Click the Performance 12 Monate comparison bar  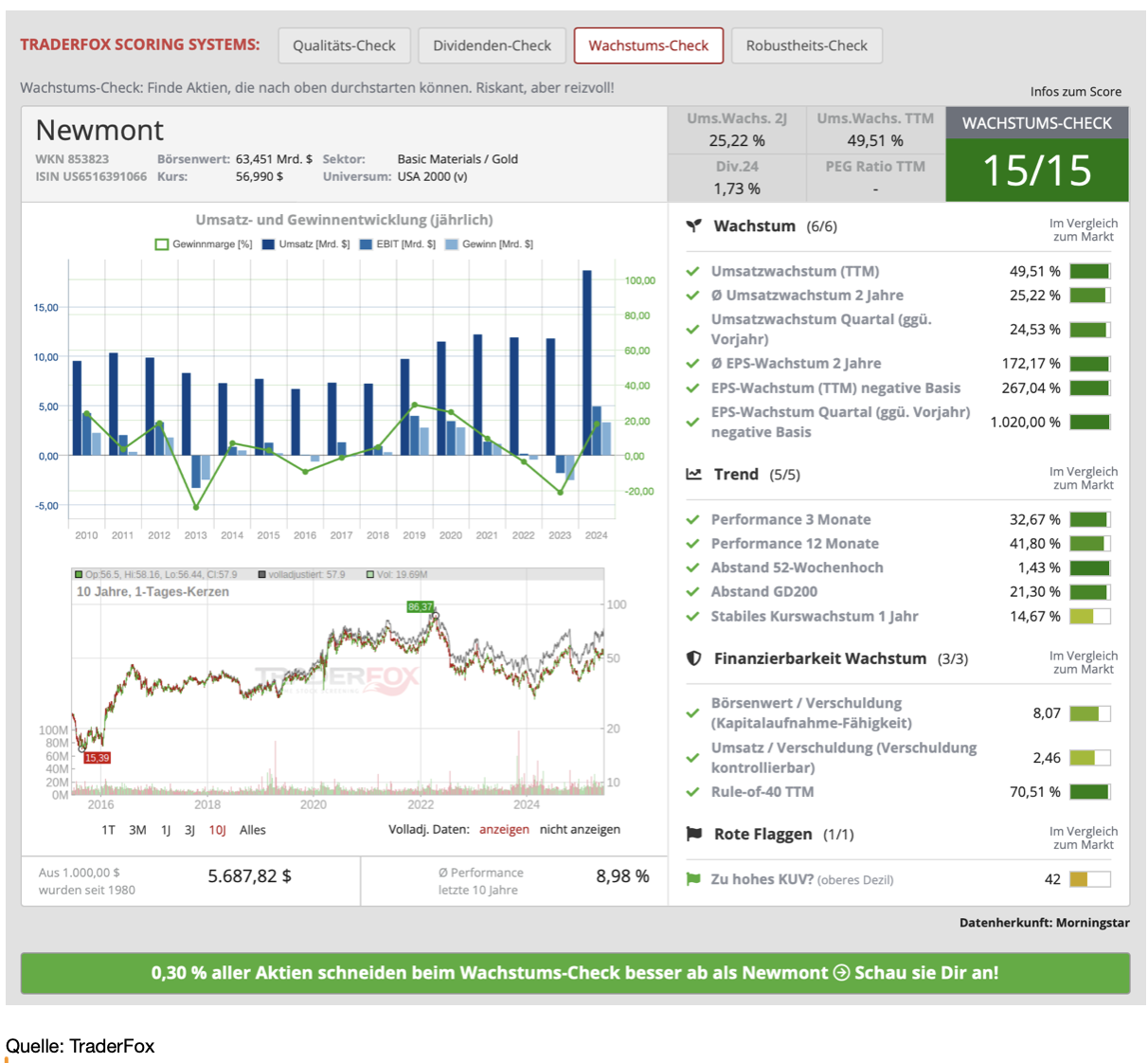pos(1090,544)
